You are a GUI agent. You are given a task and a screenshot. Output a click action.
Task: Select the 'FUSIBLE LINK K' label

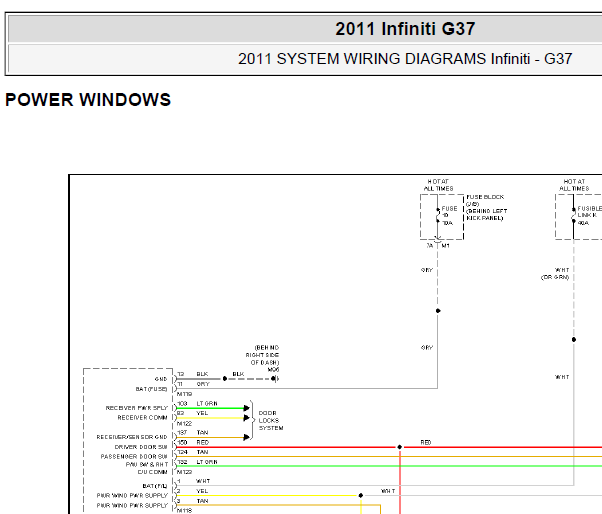[x=589, y=212]
